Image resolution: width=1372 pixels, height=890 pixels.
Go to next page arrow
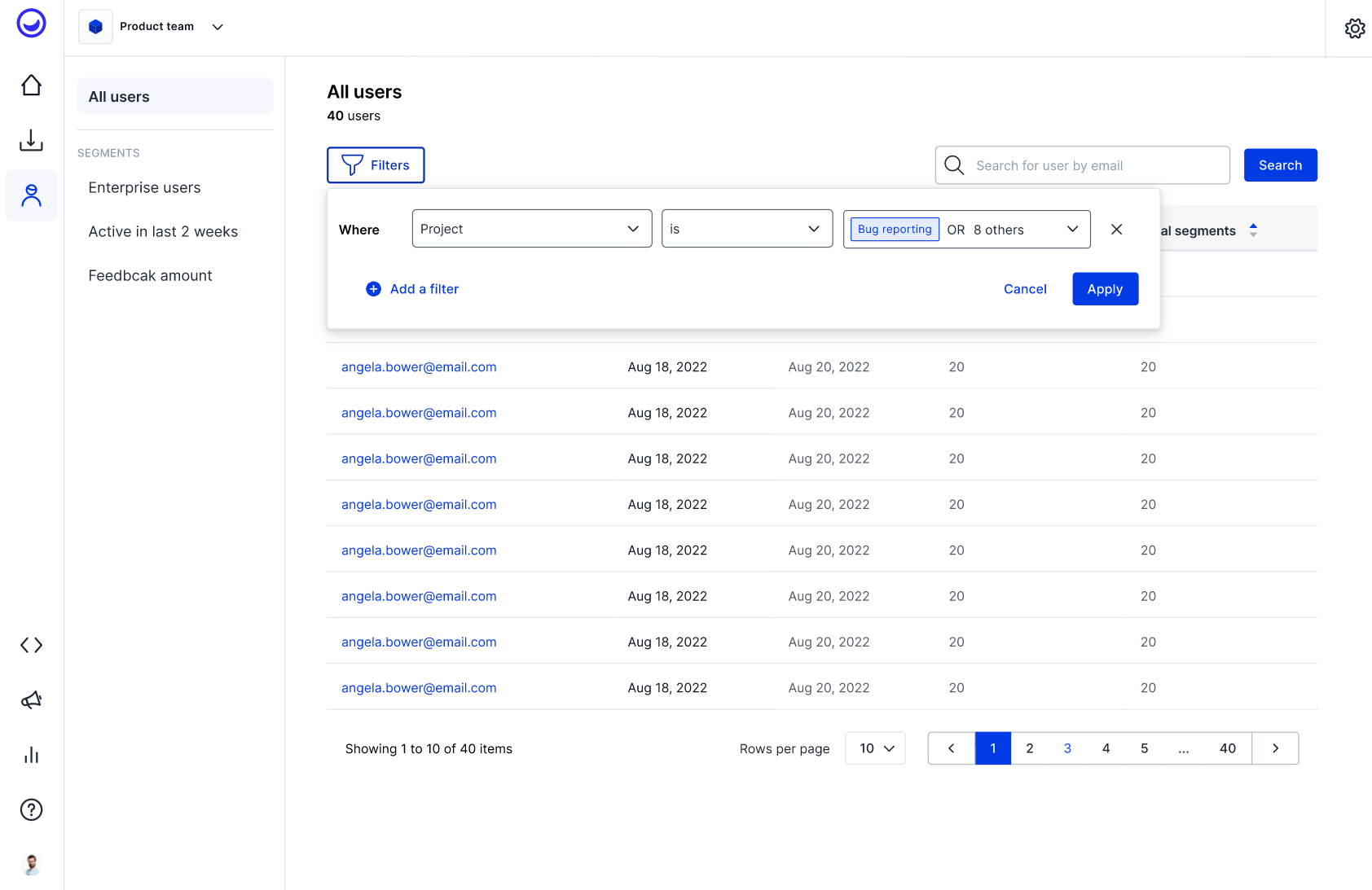tap(1275, 748)
